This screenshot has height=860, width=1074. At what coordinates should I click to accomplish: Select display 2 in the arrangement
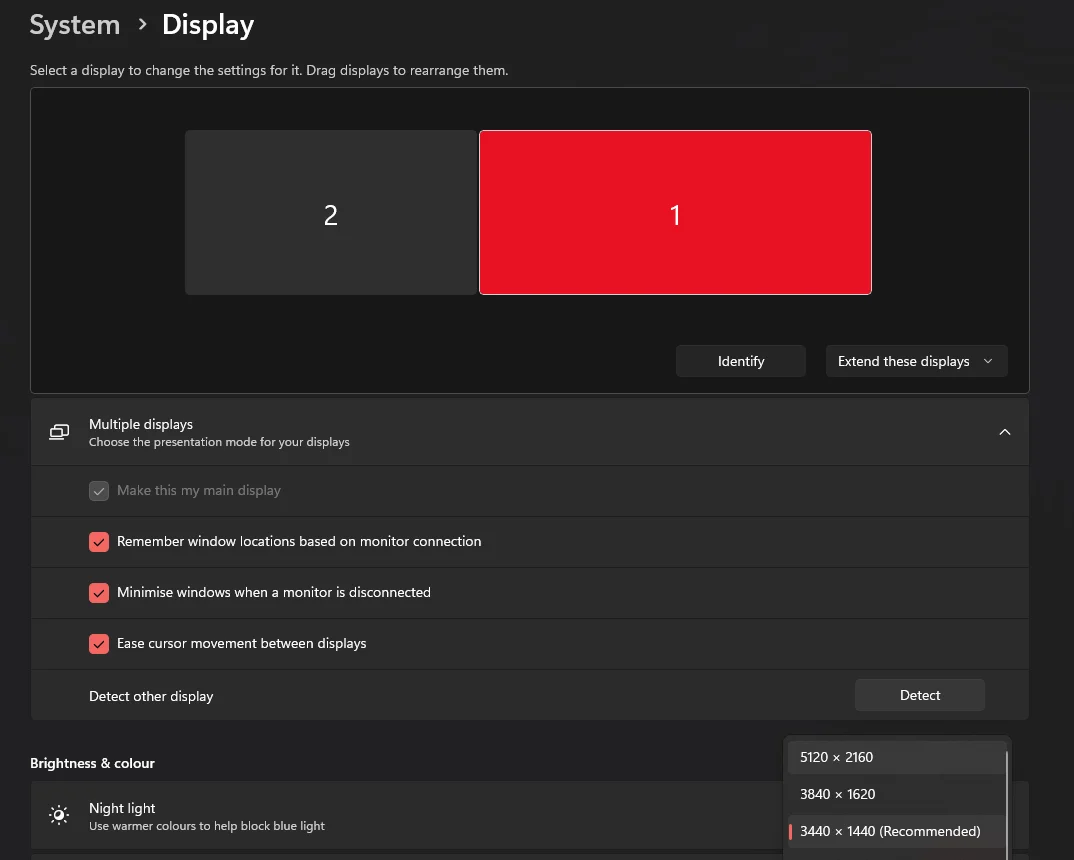pos(331,212)
